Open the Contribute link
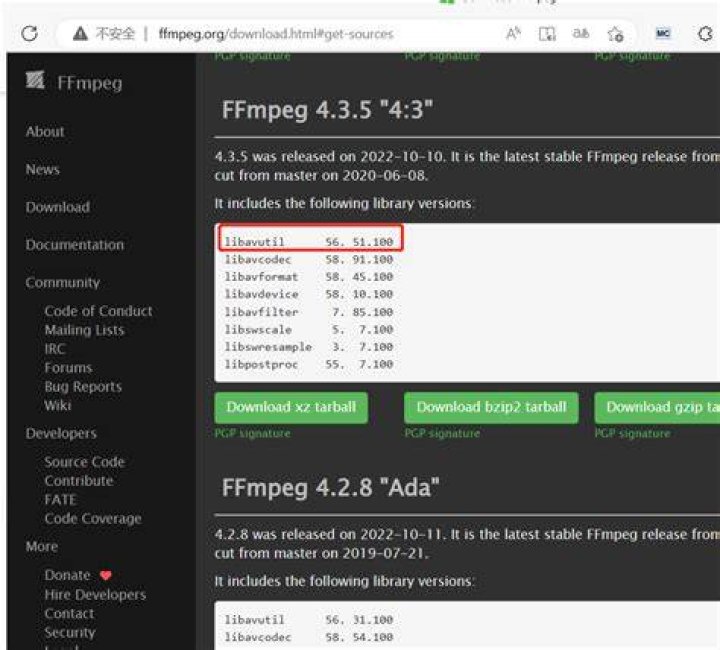The image size is (720, 650). (79, 481)
